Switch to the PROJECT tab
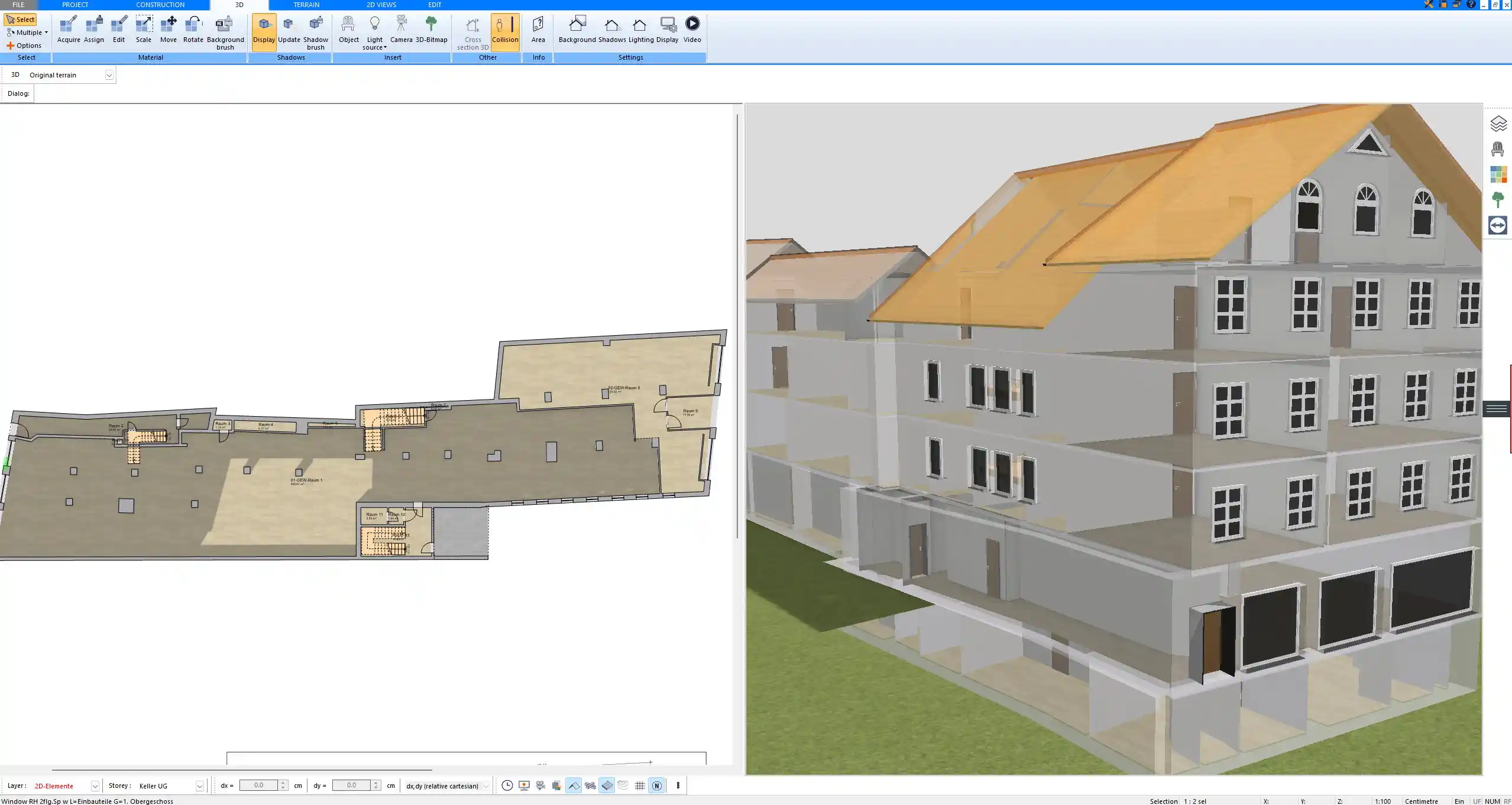 point(75,5)
